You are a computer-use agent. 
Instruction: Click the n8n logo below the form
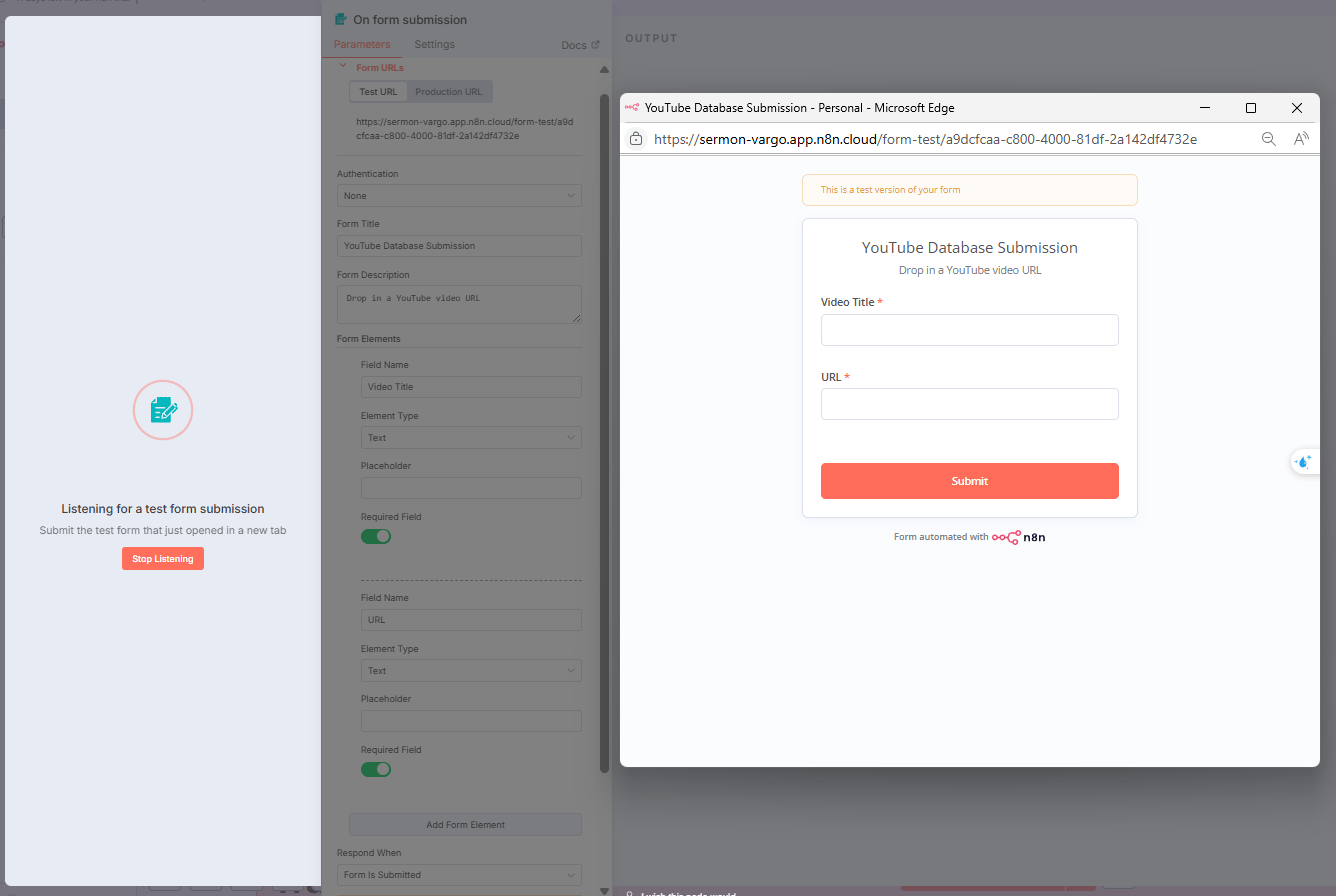click(1019, 537)
